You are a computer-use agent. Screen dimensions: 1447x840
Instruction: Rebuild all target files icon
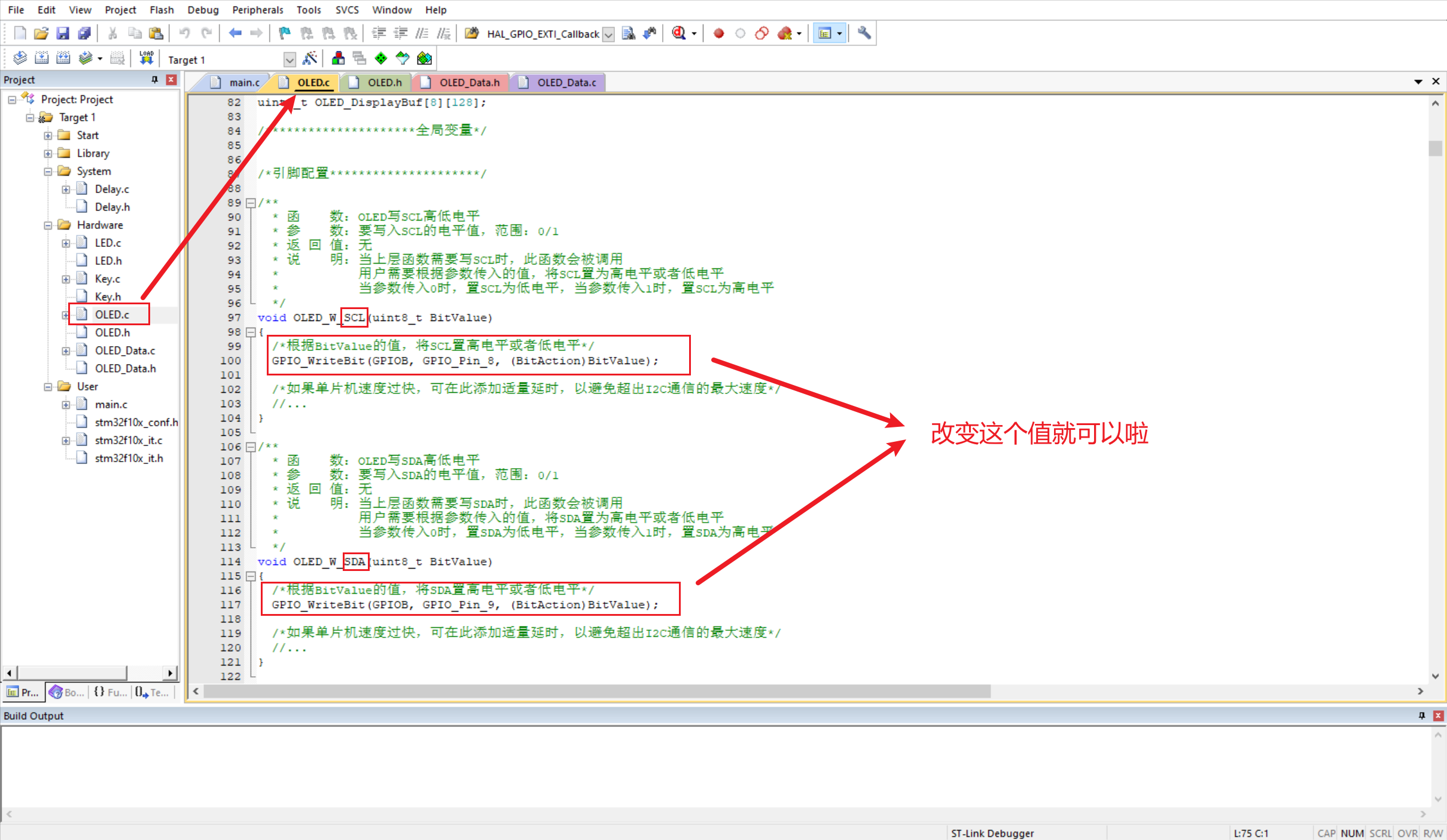[x=63, y=59]
